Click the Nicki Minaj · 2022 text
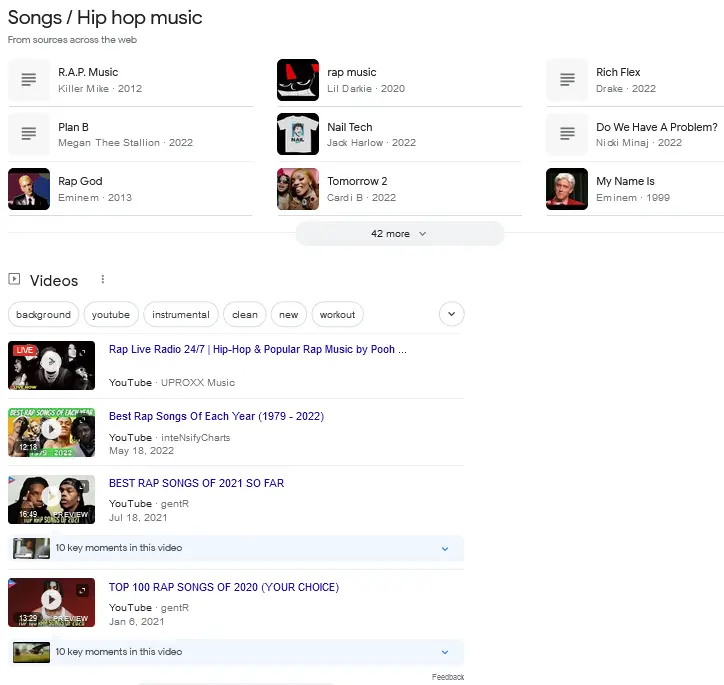 pos(639,143)
